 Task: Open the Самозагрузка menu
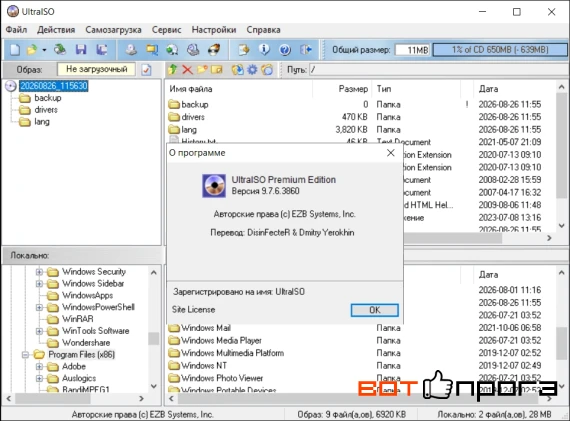113,30
